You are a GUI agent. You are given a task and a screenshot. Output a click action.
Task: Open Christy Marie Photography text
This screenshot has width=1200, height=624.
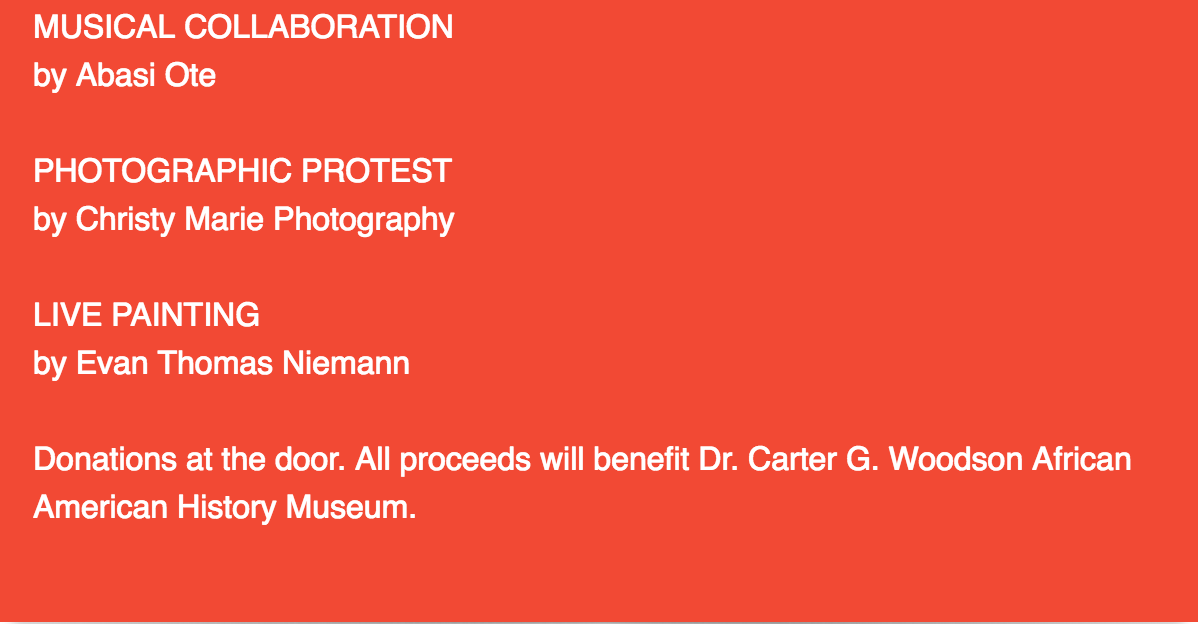[x=265, y=220]
